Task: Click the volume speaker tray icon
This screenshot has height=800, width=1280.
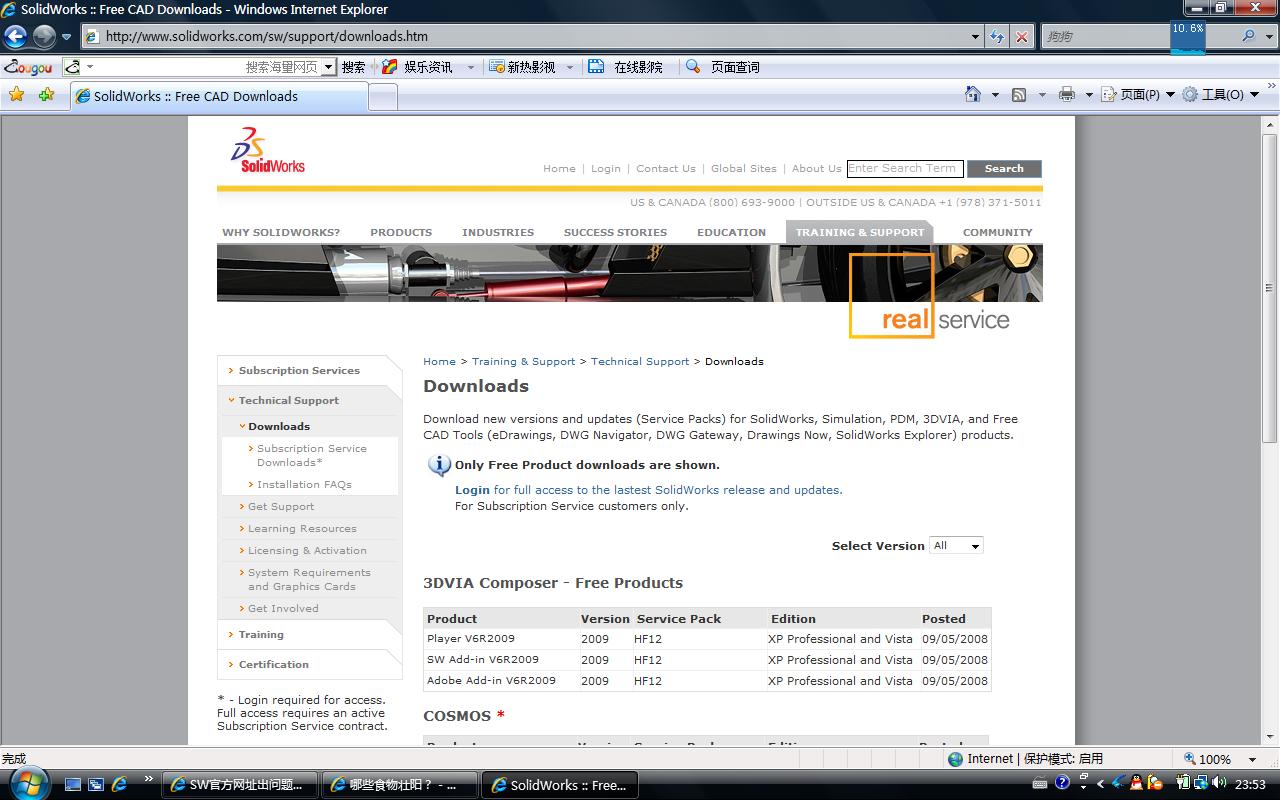Action: click(x=1220, y=783)
